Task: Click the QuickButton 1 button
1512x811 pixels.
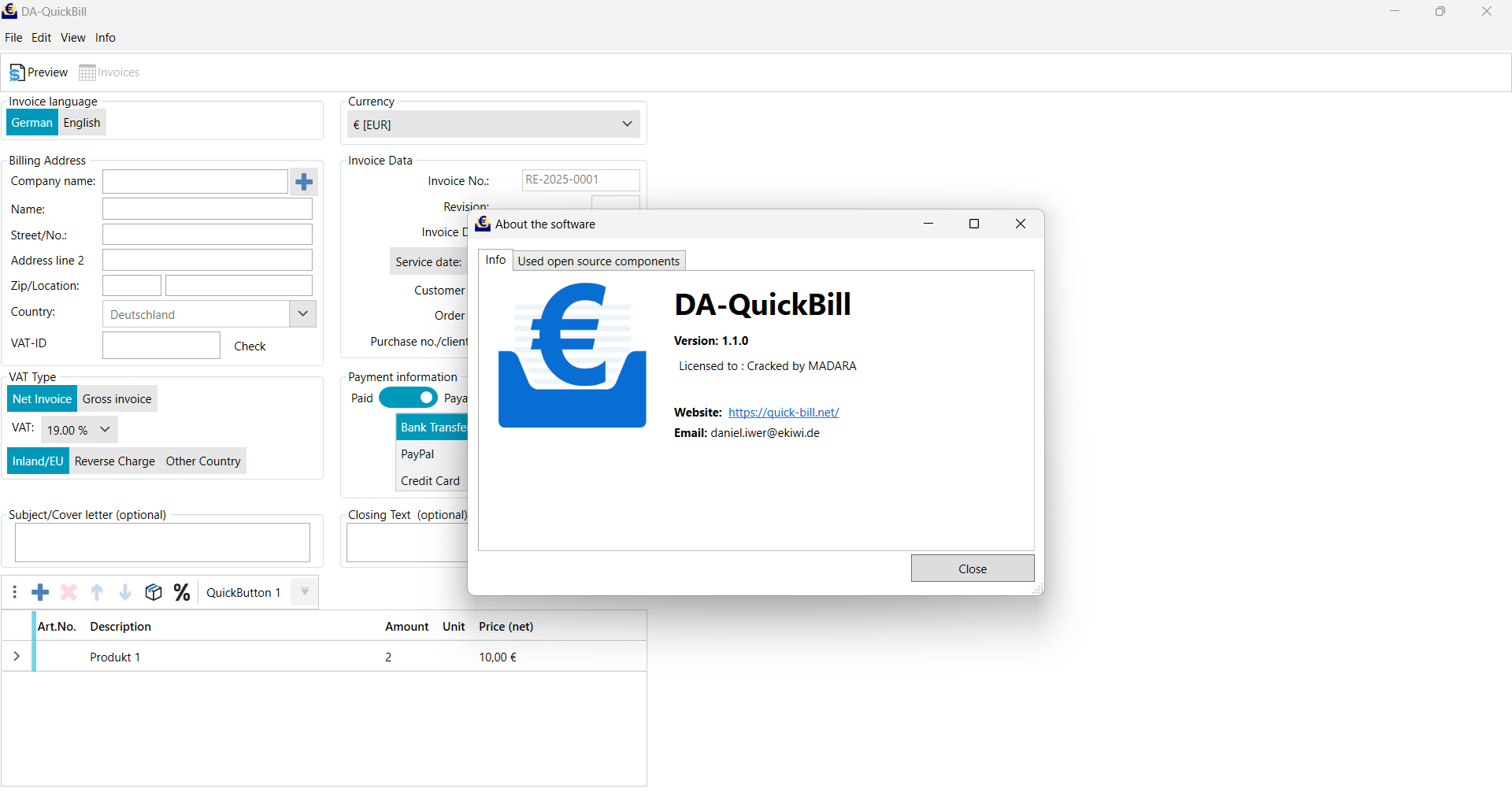Action: pos(243,592)
